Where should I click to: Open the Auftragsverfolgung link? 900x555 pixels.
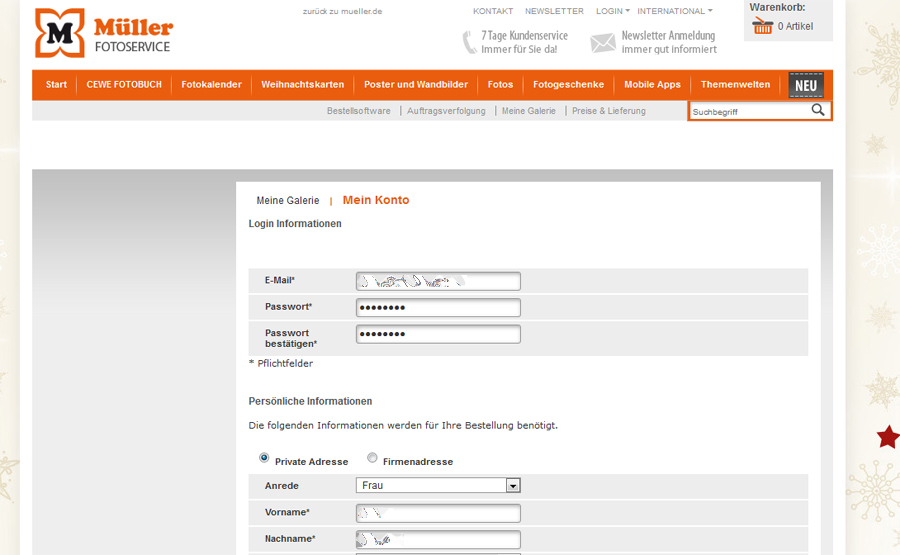pyautogui.click(x=446, y=111)
